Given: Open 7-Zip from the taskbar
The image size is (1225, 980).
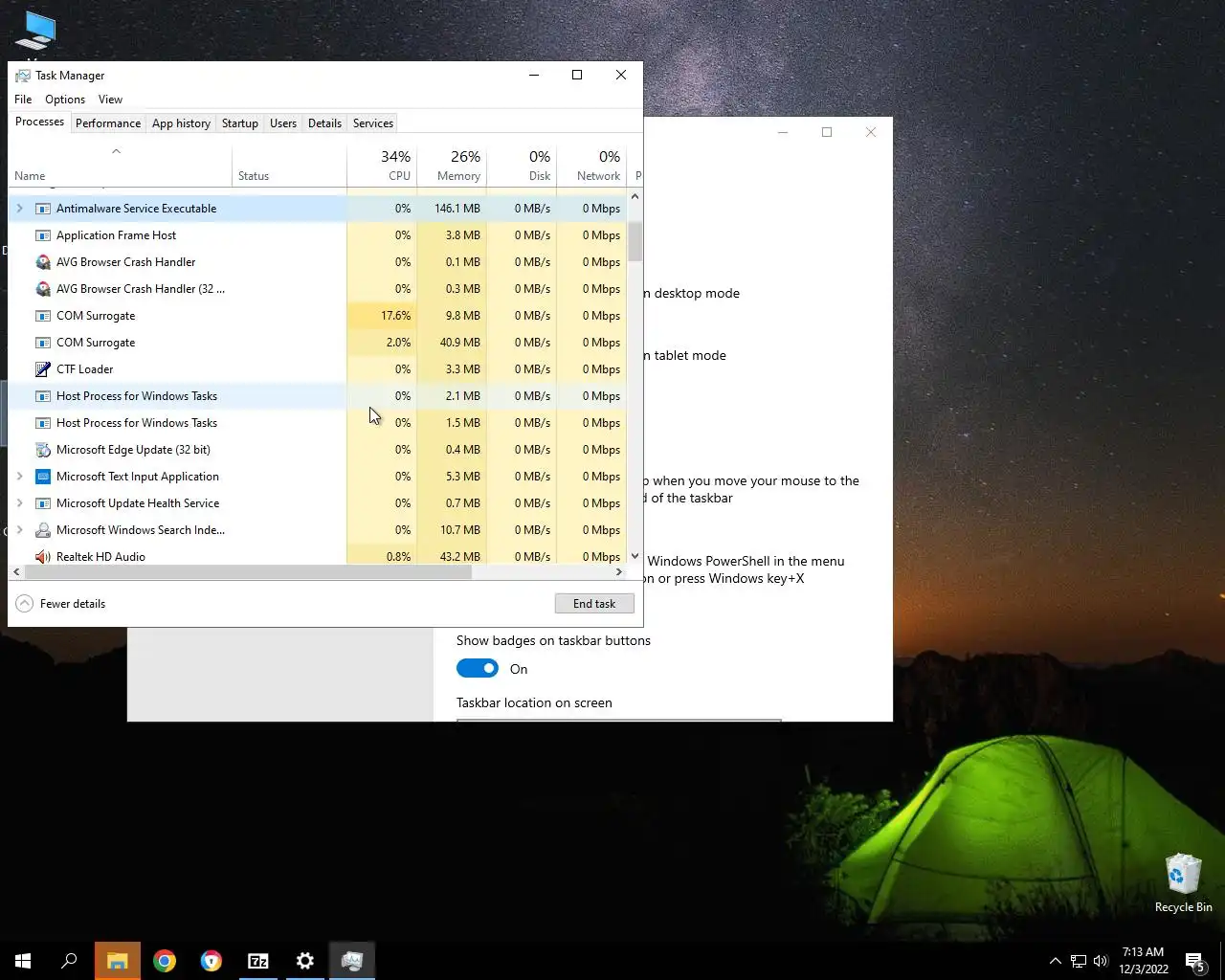Looking at the screenshot, I should tap(258, 961).
